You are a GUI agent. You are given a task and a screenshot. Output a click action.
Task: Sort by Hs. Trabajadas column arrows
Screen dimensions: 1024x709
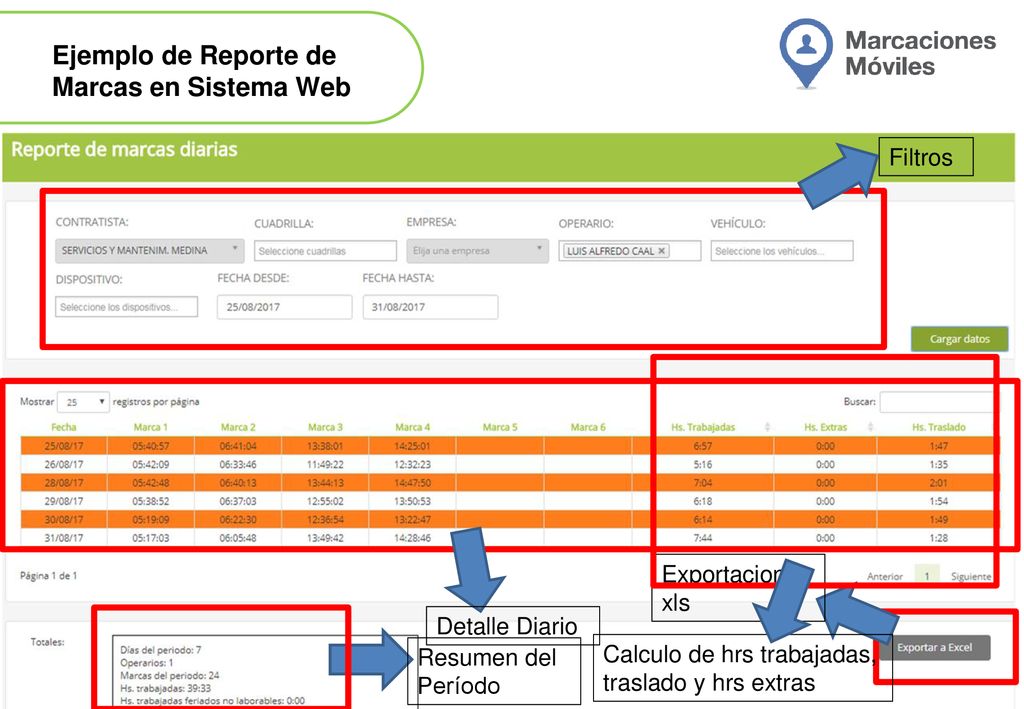point(767,427)
